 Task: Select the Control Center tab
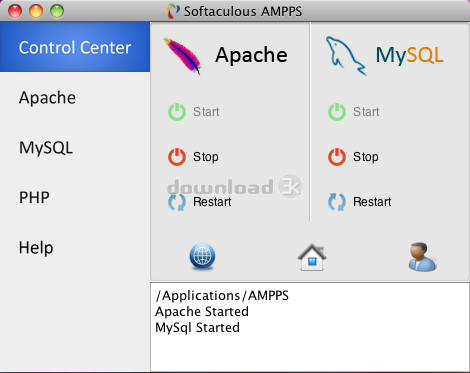pyautogui.click(x=75, y=47)
